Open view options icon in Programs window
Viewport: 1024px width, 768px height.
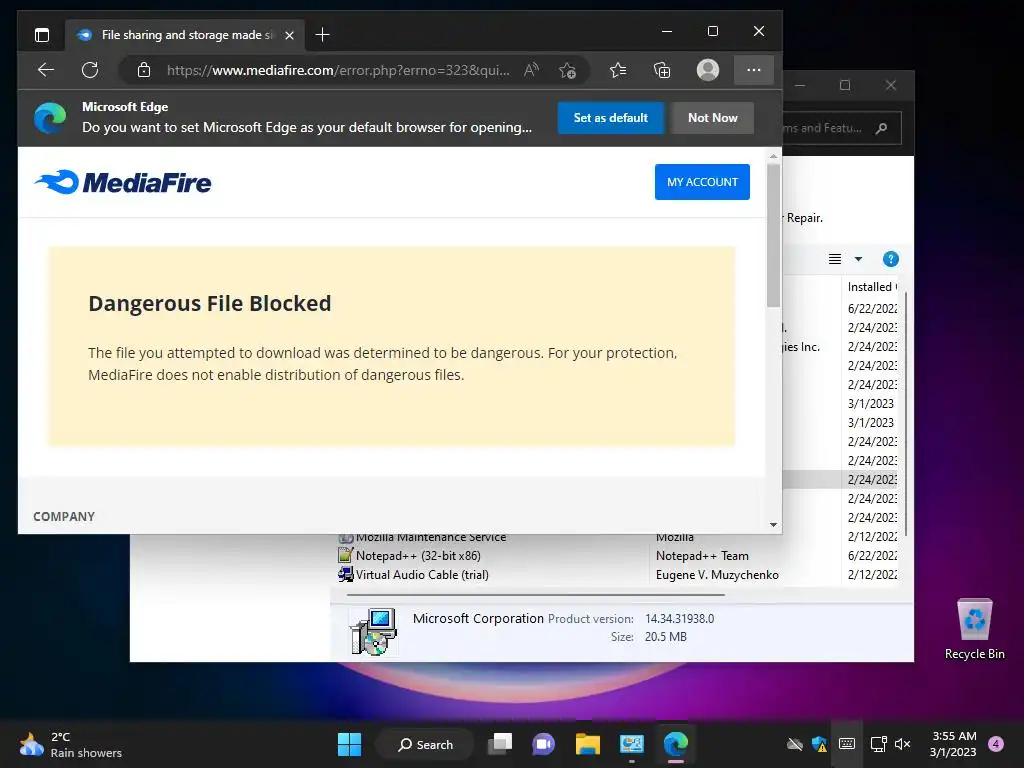pyautogui.click(x=835, y=259)
